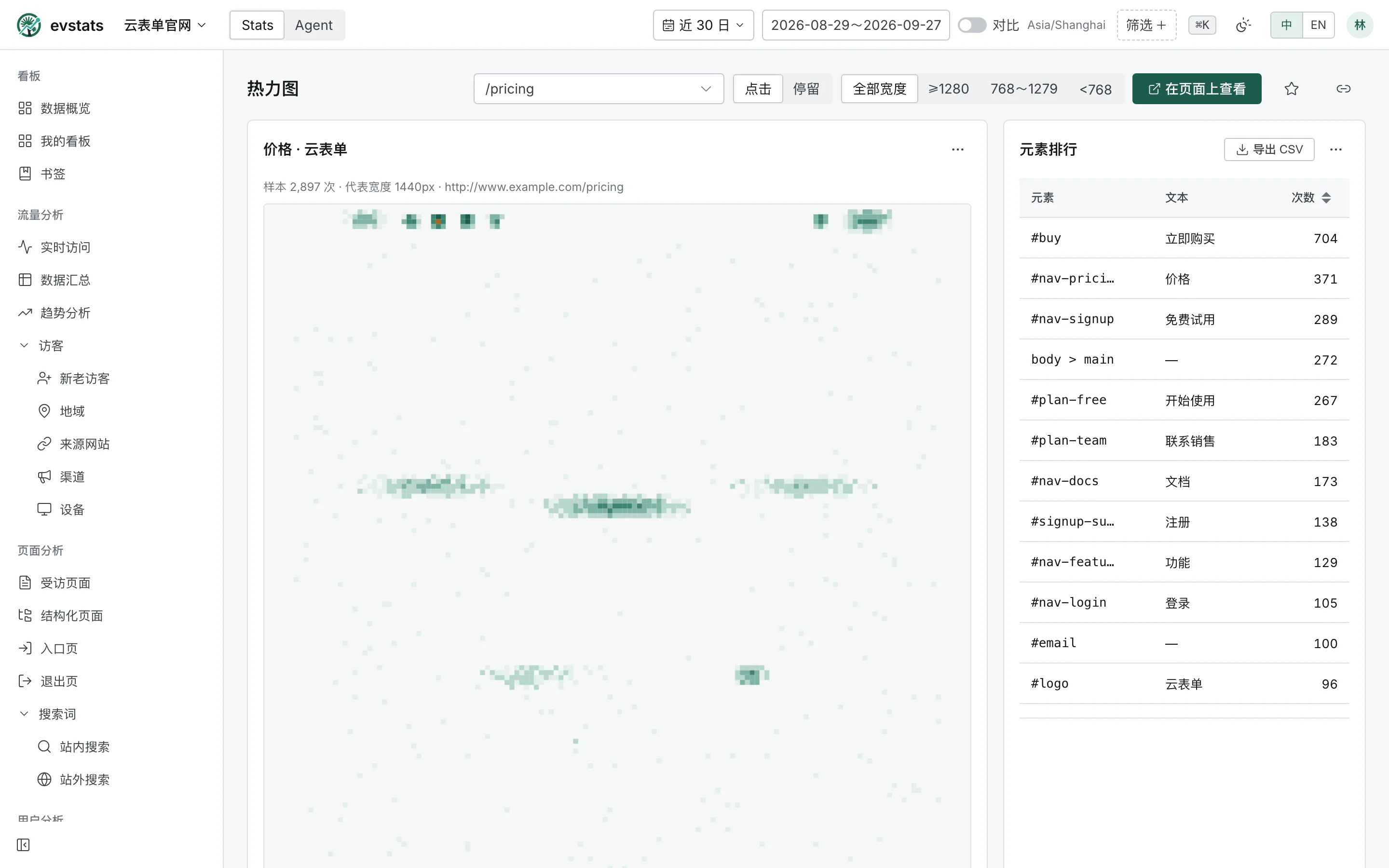Click the #plan-free row
Image resolution: width=1389 pixels, height=868 pixels.
pyautogui.click(x=1184, y=400)
